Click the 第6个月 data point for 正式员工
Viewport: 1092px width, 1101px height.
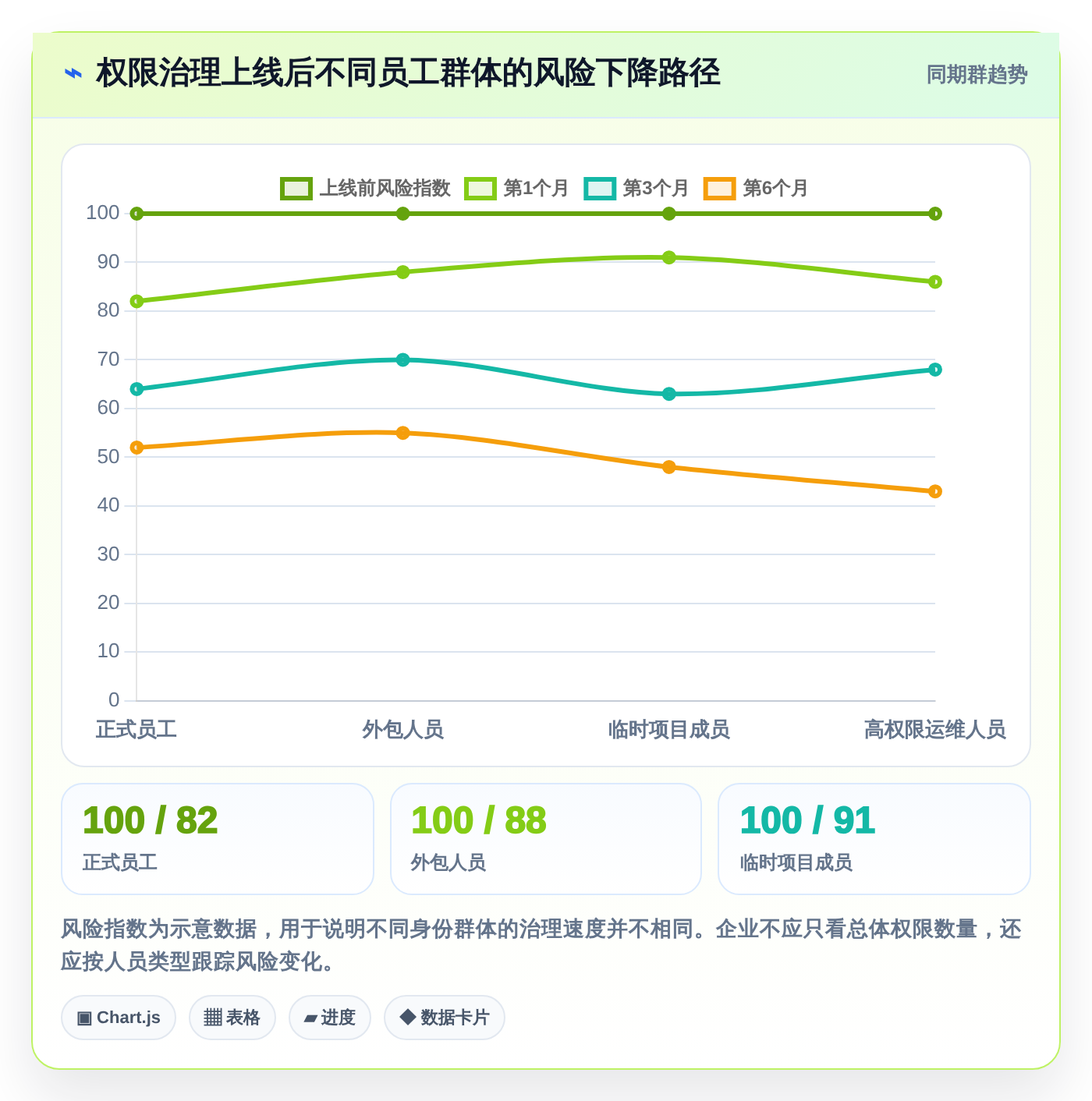(x=136, y=448)
